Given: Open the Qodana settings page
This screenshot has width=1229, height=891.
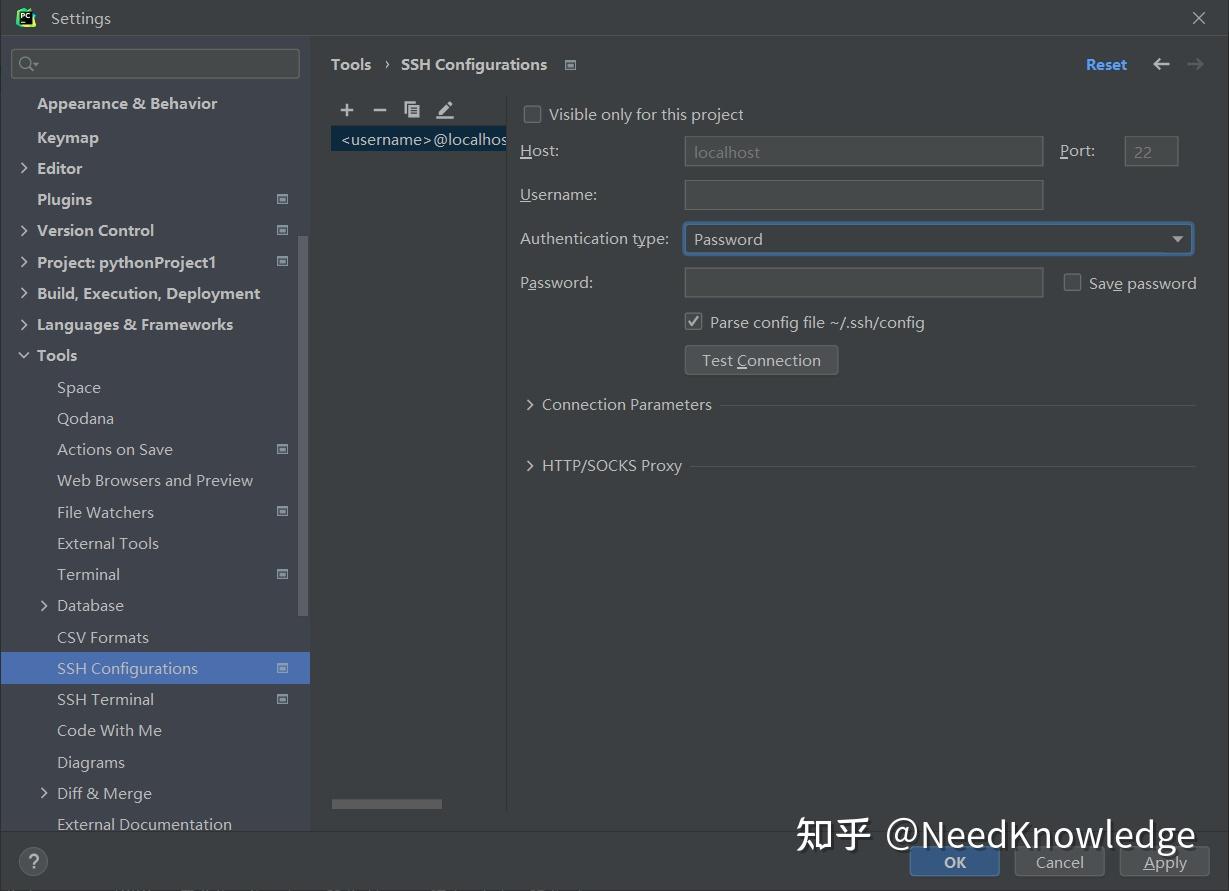Looking at the screenshot, I should point(85,418).
